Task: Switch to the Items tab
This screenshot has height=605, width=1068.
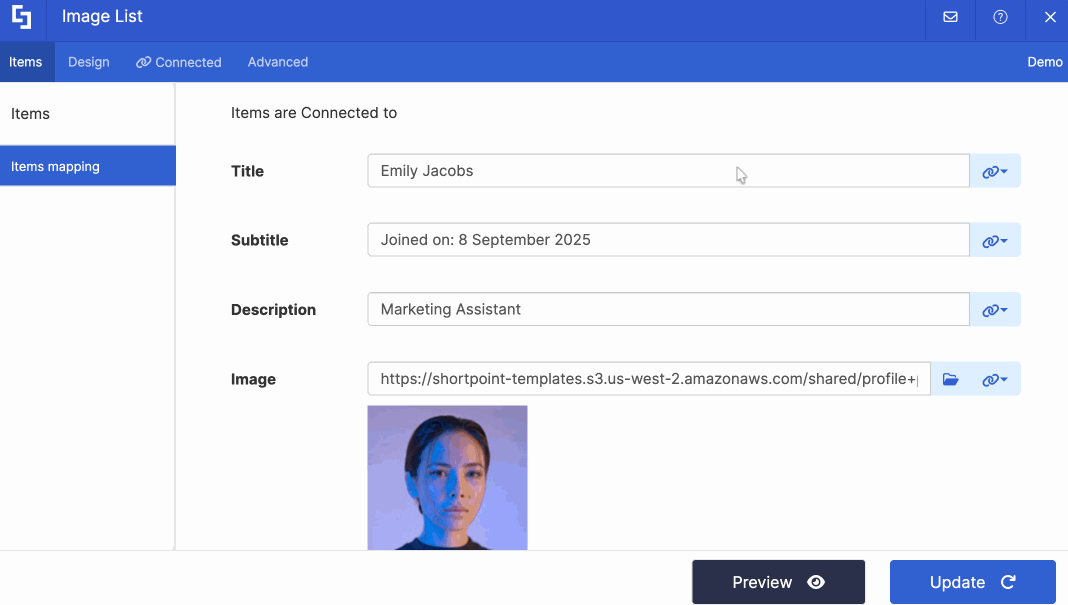Action: (26, 62)
